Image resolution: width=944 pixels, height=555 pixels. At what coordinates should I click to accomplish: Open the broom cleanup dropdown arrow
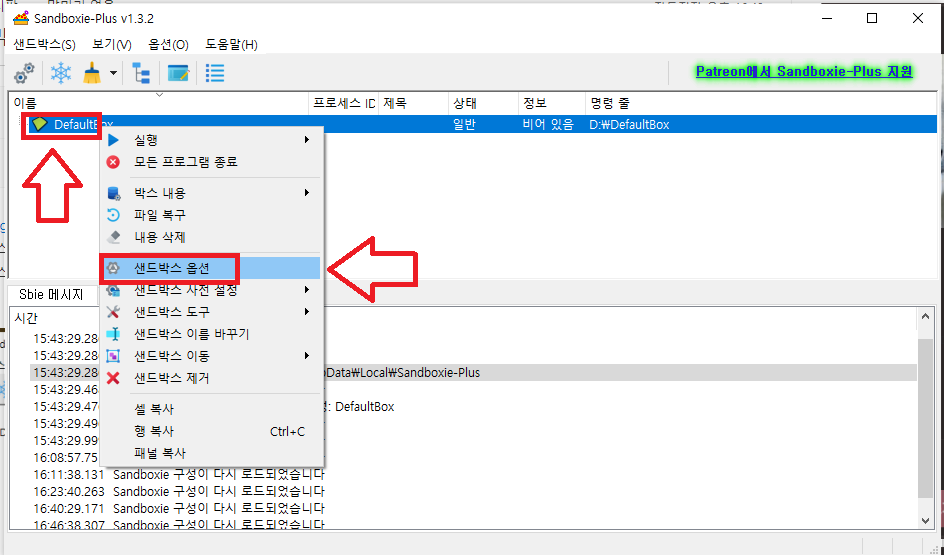(113, 73)
